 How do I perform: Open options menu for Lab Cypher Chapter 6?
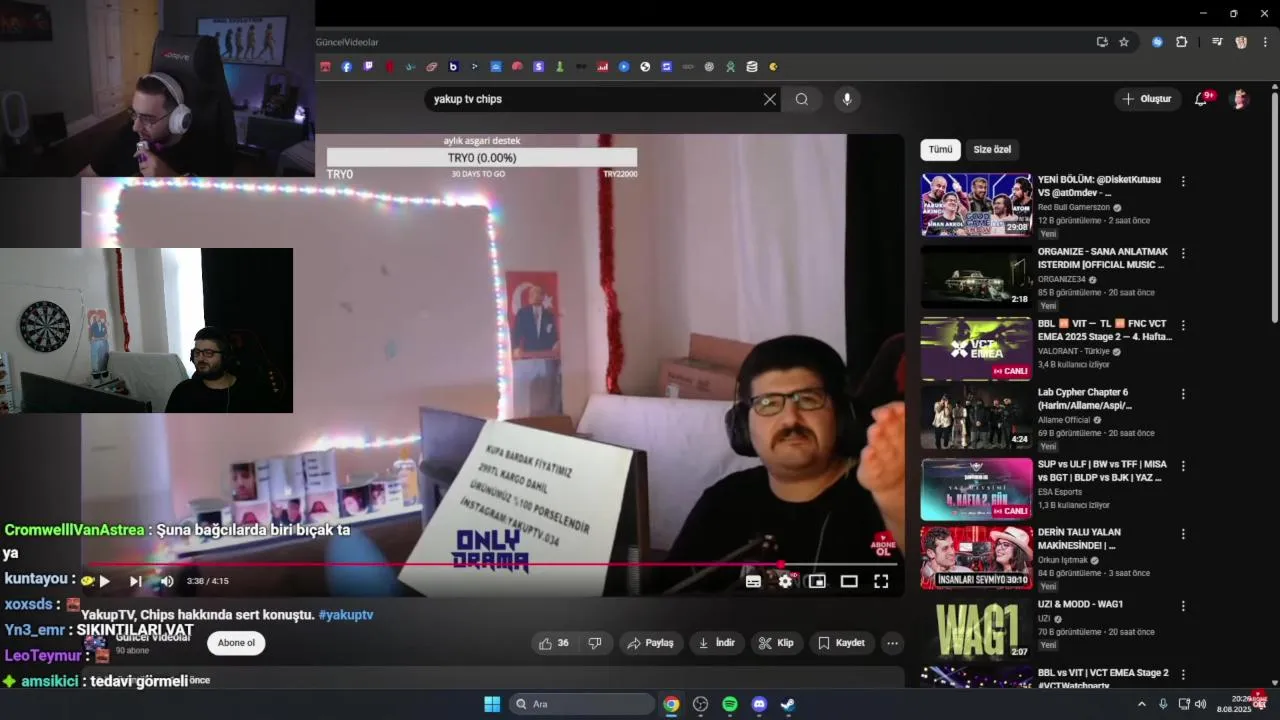[x=1183, y=395]
